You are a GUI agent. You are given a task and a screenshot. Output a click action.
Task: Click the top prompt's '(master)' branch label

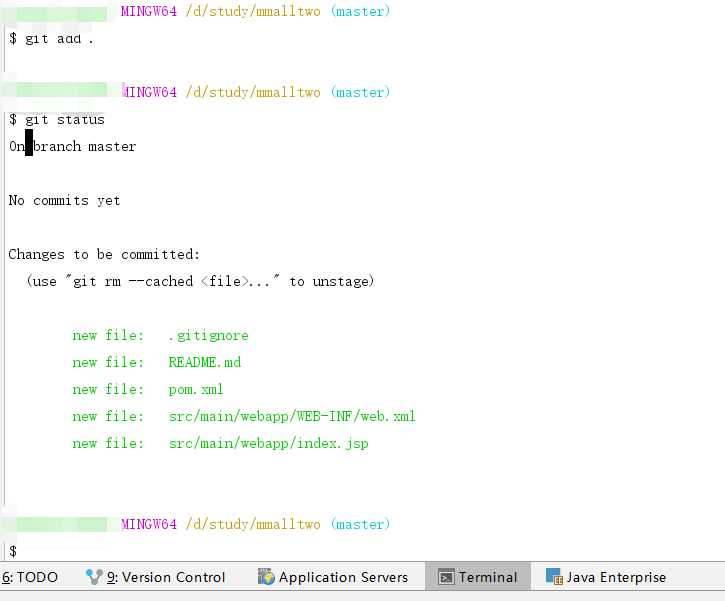coord(361,12)
